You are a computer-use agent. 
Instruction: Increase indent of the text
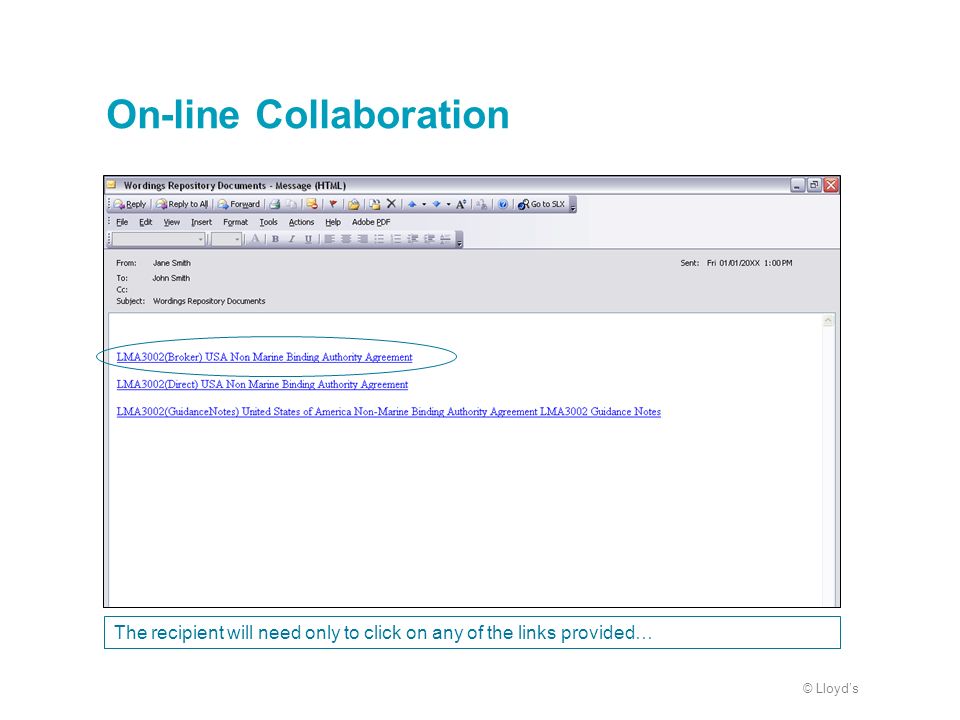[x=429, y=239]
